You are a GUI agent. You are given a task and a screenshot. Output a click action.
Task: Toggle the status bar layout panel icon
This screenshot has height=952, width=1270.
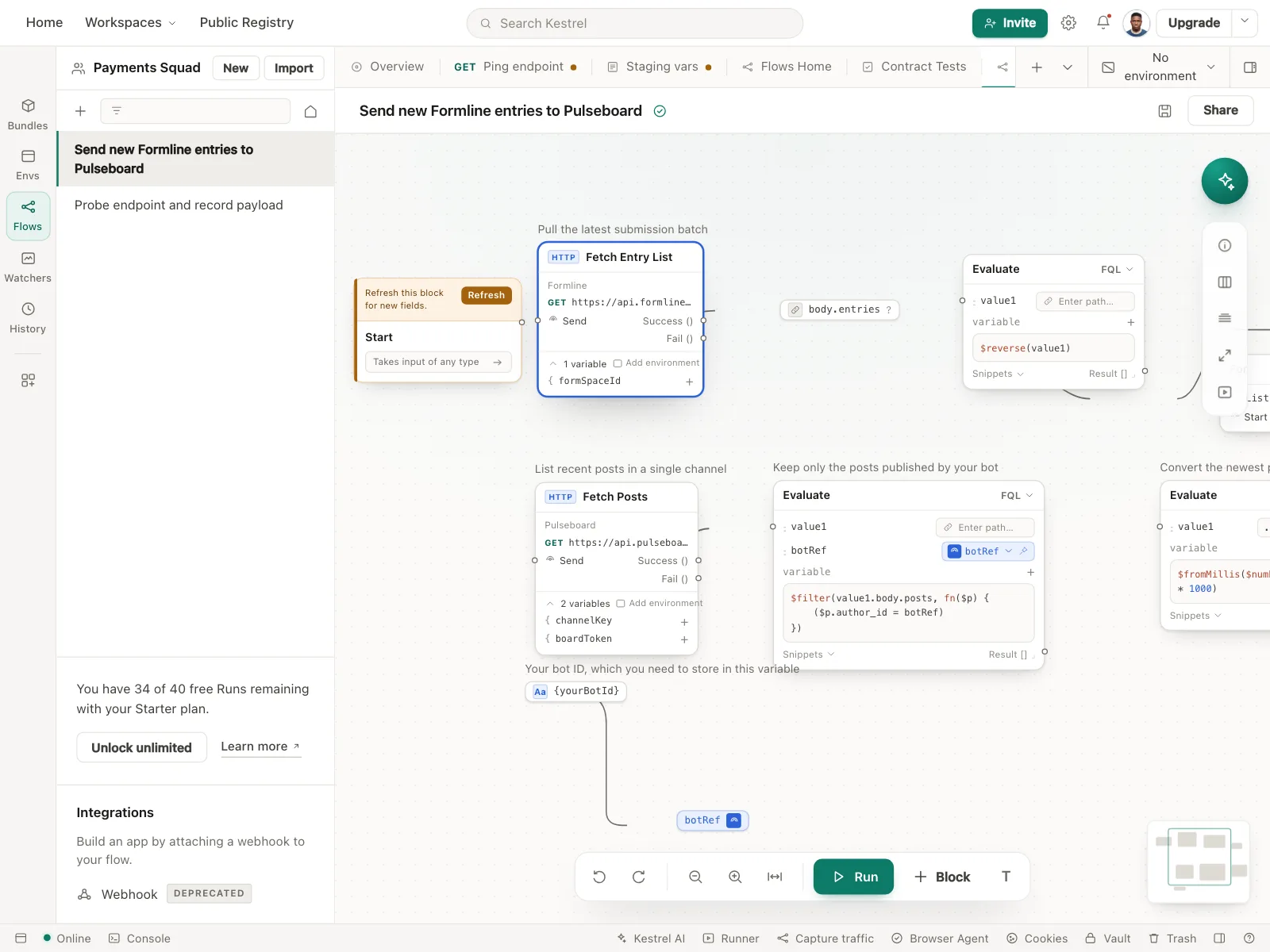click(x=1220, y=939)
